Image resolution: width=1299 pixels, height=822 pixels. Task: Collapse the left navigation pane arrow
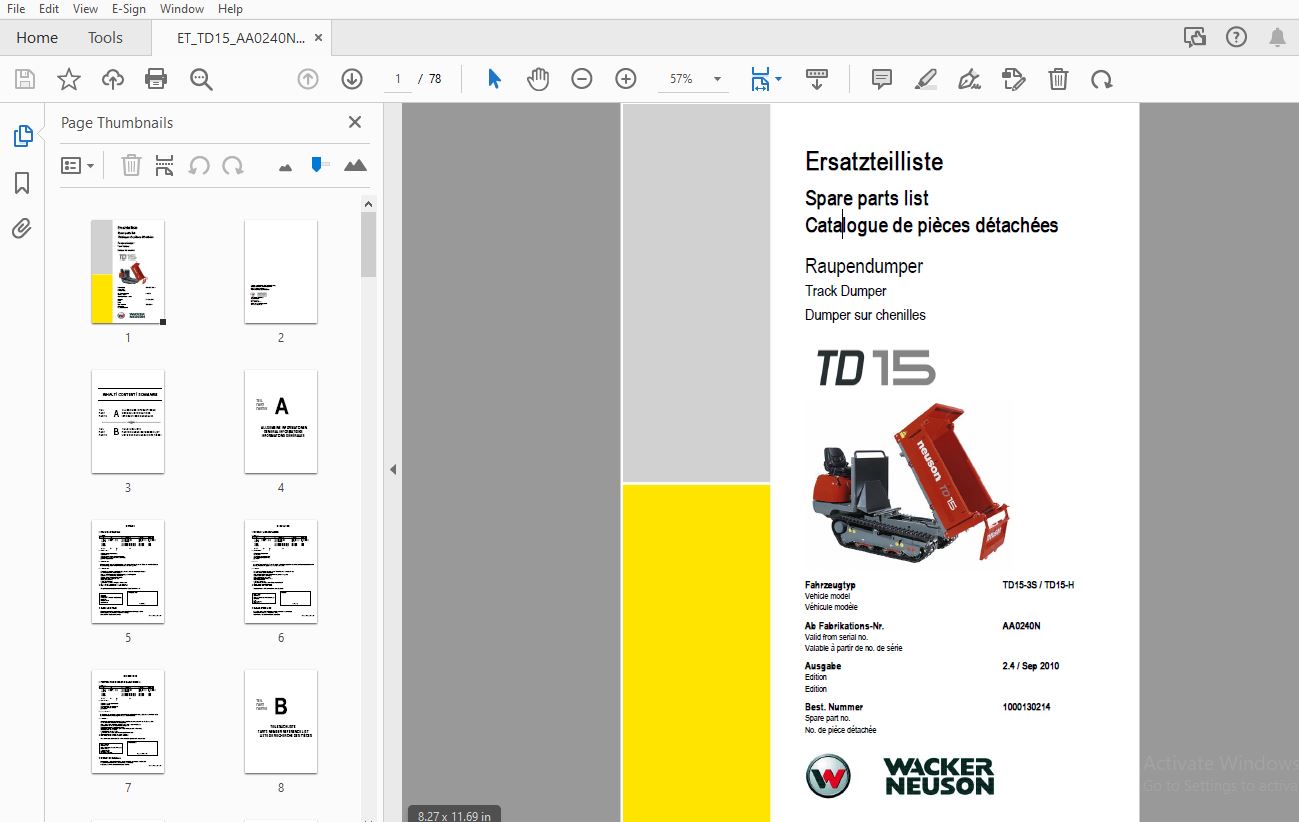click(393, 469)
